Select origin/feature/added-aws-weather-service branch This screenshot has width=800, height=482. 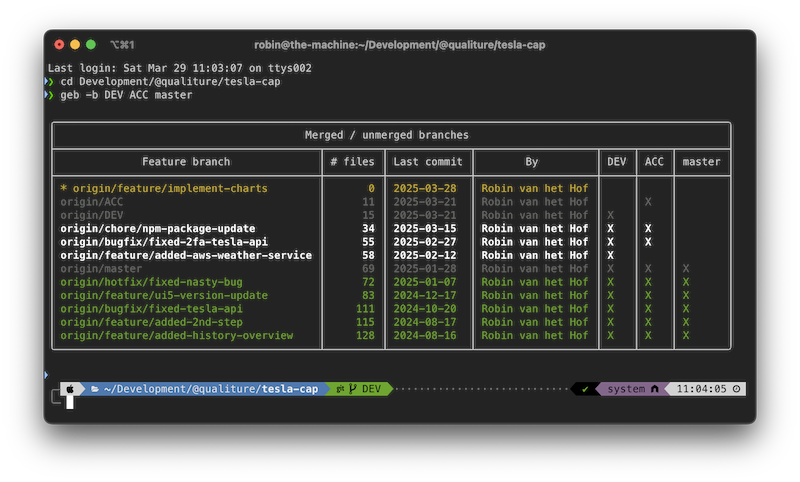pyautogui.click(x=186, y=255)
